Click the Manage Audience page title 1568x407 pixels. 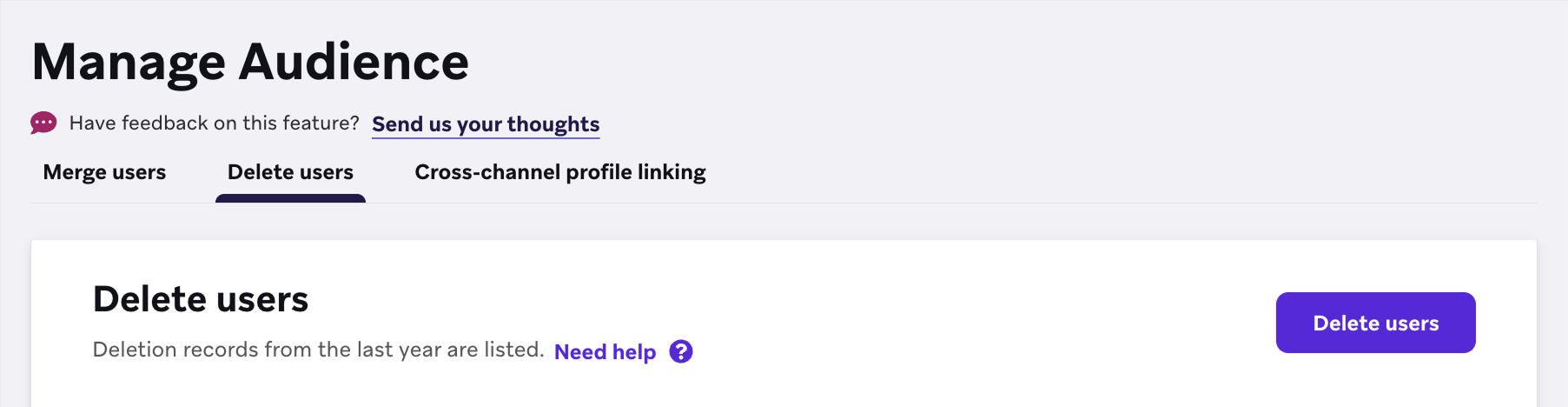pos(250,62)
